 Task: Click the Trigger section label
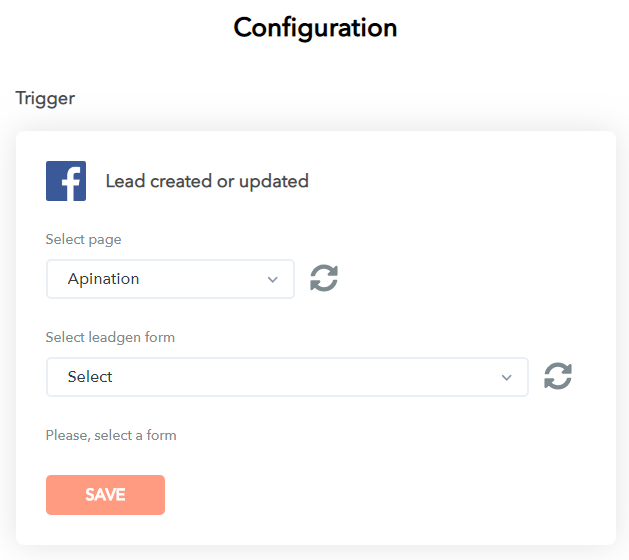point(45,98)
